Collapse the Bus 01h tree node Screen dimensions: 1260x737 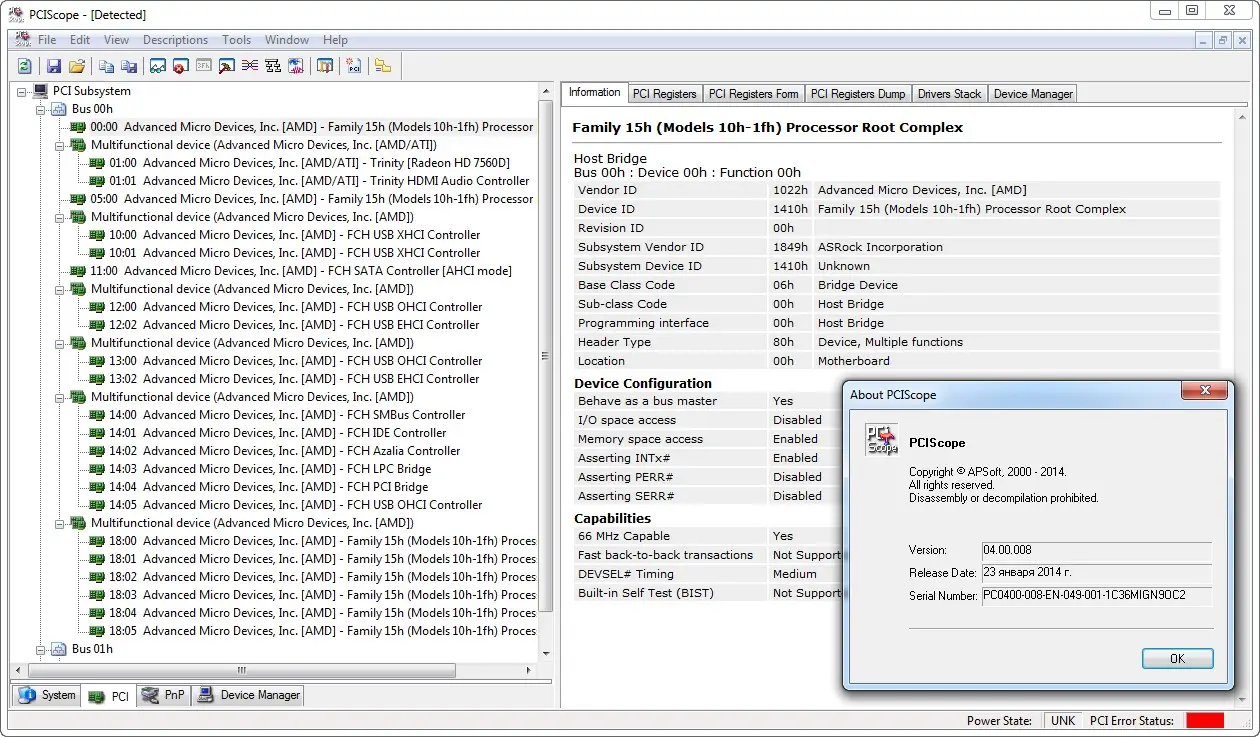41,649
